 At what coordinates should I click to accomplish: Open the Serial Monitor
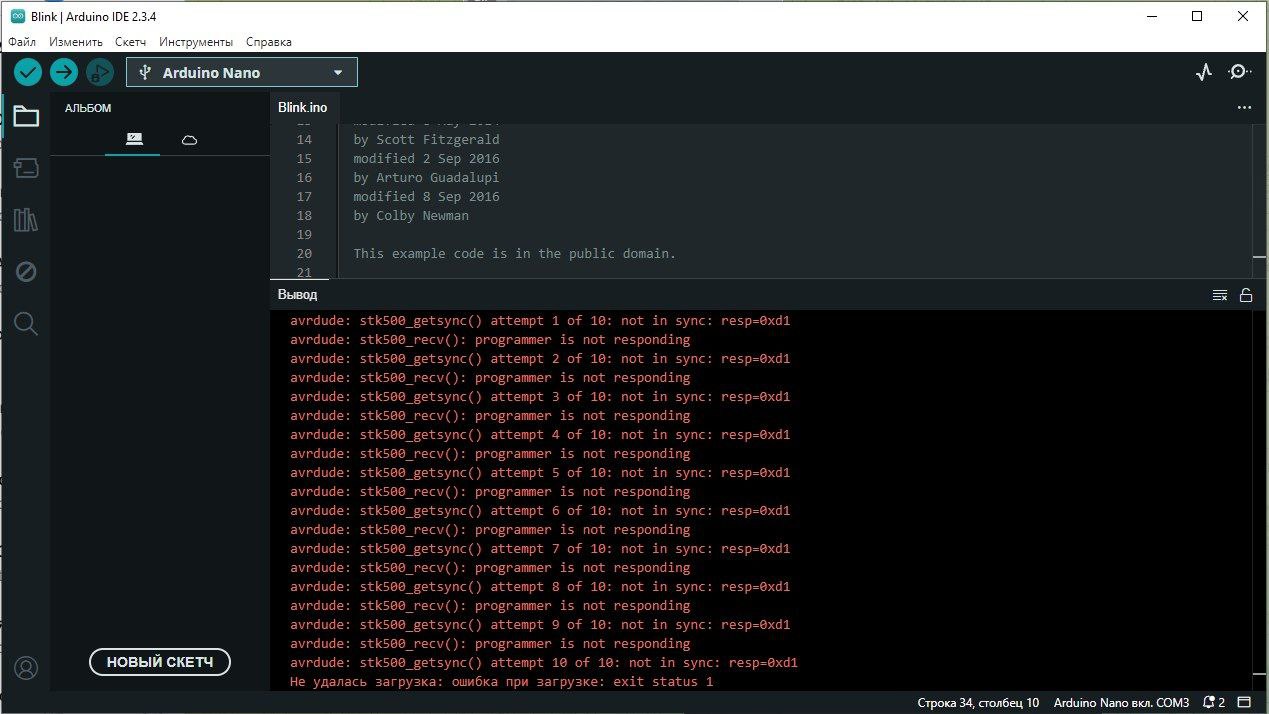tap(1240, 72)
